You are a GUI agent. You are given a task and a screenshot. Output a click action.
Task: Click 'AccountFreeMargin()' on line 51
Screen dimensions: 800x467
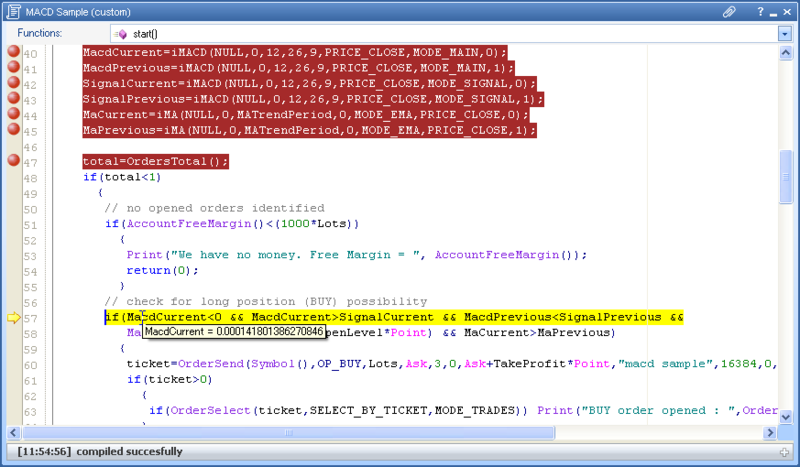pos(195,224)
